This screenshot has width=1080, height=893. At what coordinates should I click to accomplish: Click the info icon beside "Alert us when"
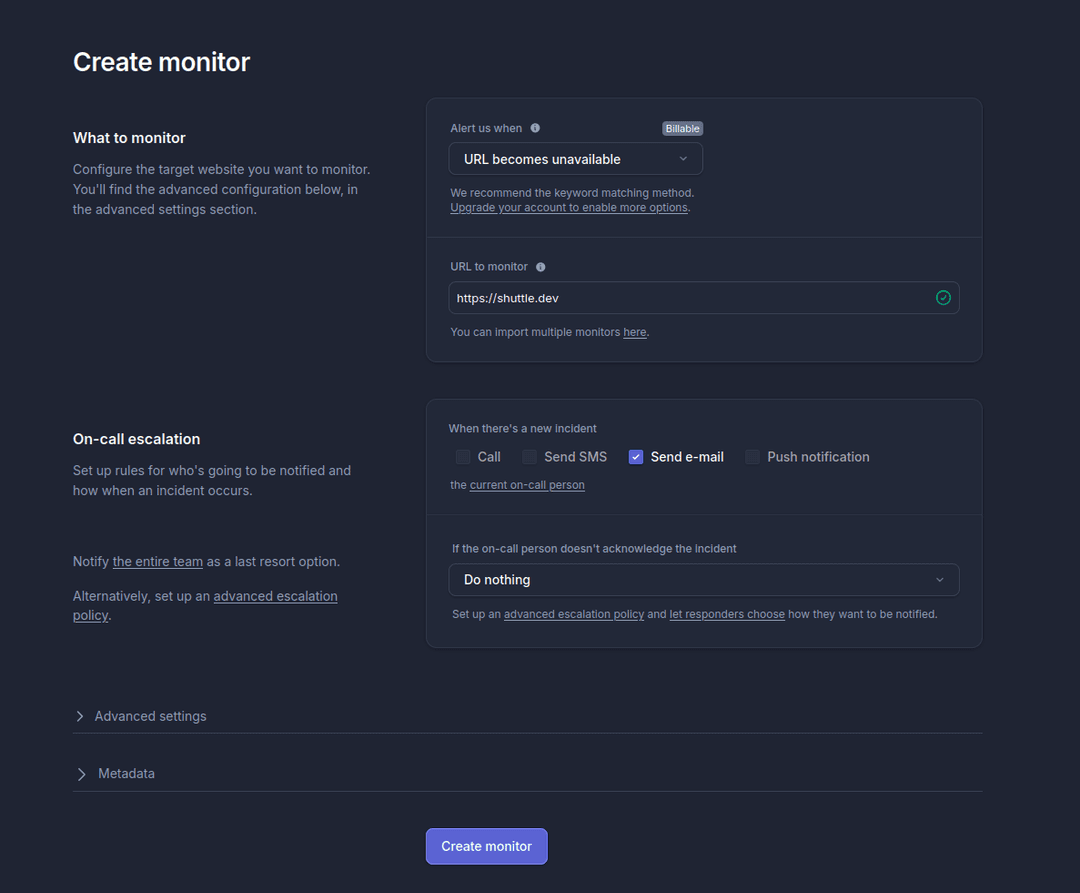pyautogui.click(x=535, y=128)
